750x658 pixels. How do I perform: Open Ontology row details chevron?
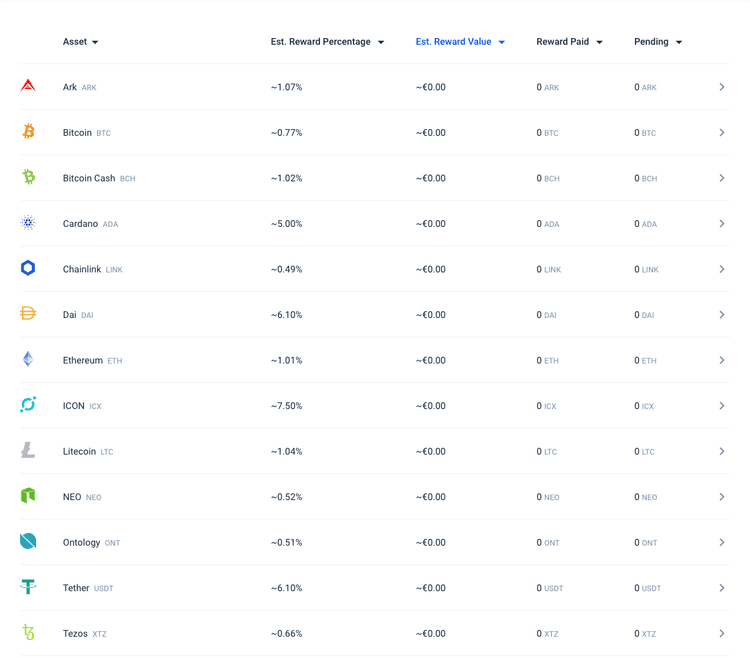coord(722,542)
